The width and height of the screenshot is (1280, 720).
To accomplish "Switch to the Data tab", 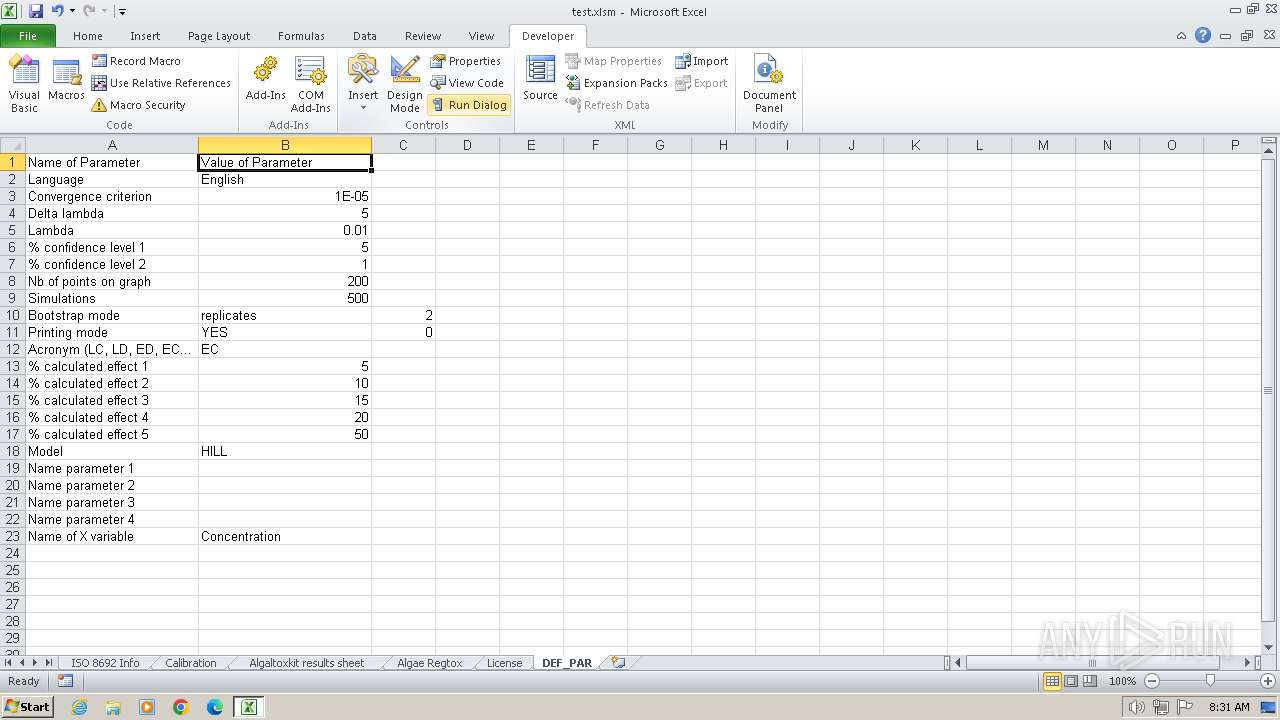I will (x=365, y=36).
